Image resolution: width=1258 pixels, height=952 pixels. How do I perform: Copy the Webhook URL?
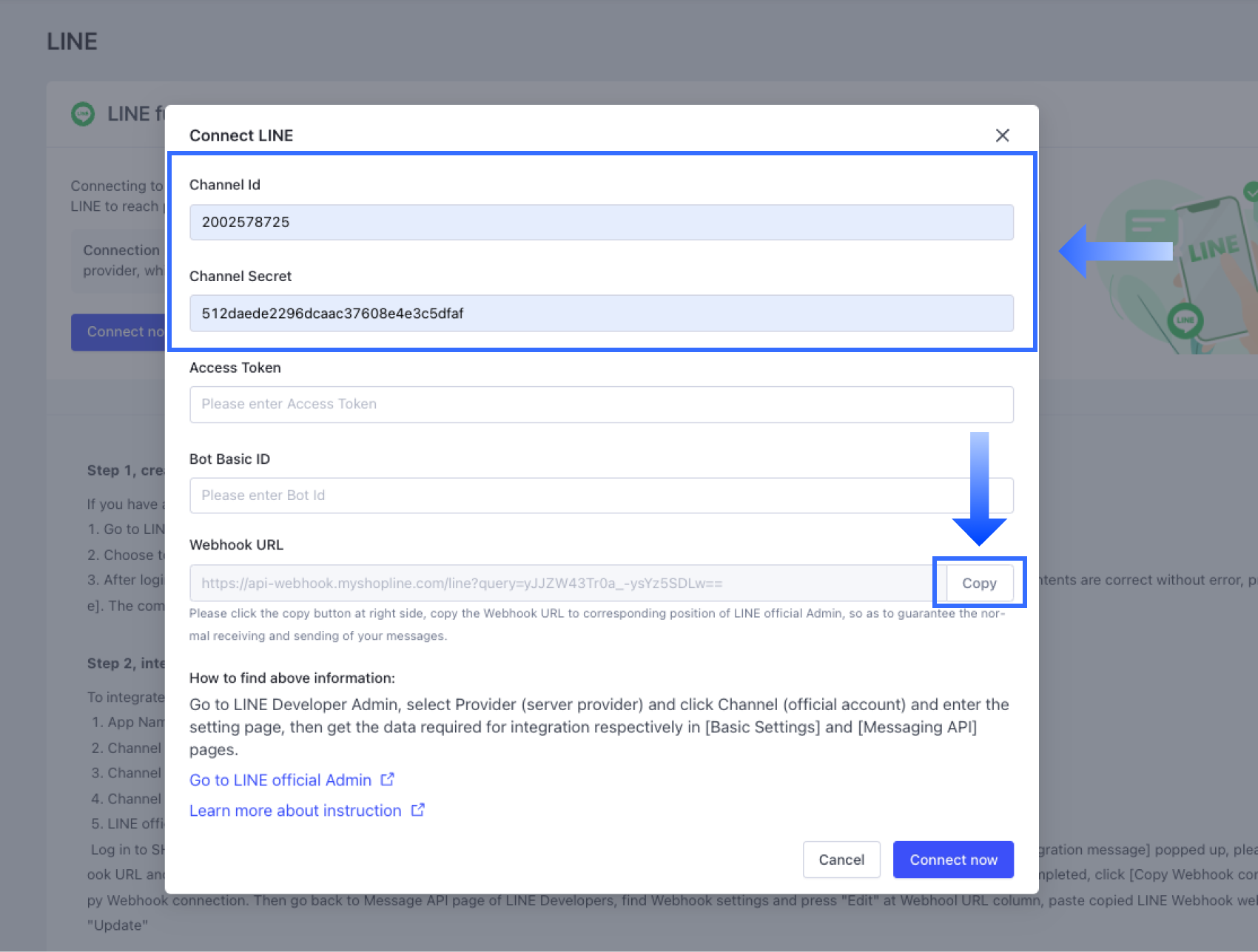pyautogui.click(x=978, y=583)
